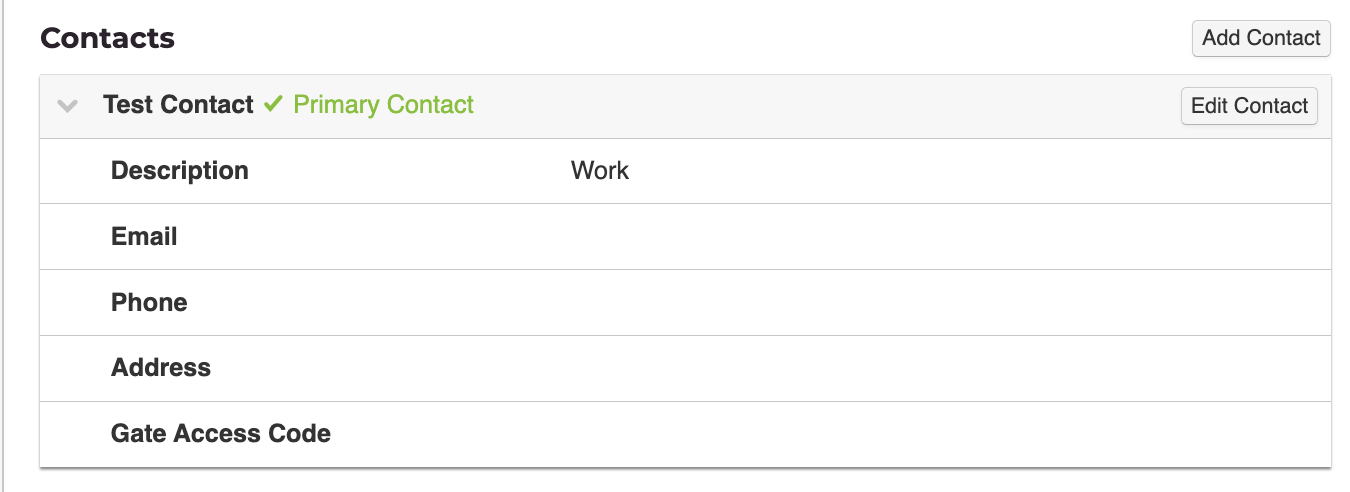Click the empty Email value cell
Screen dimensions: 1350x492
(x=800, y=237)
